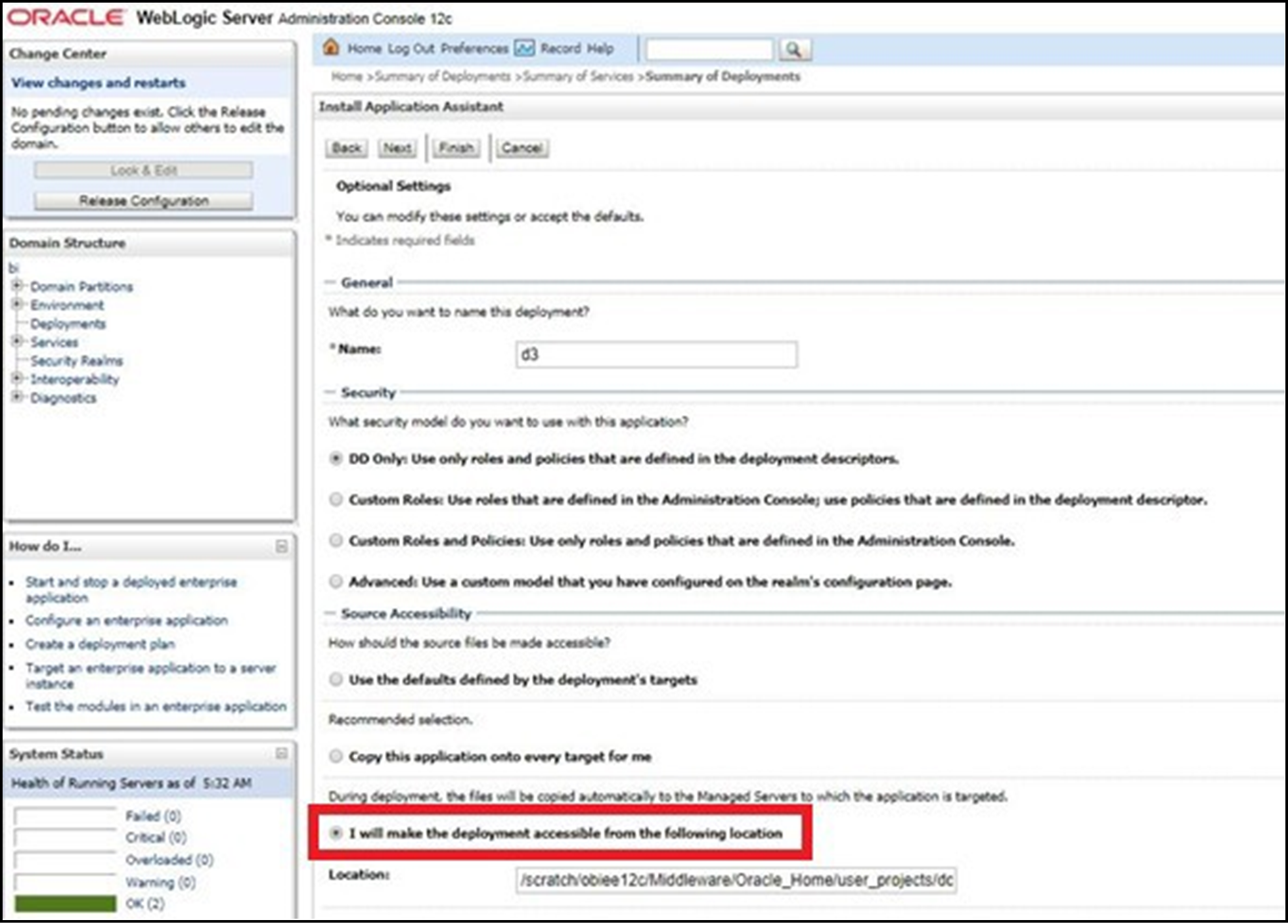Open Target an enterprise application help link
The height and width of the screenshot is (924, 1288).
[150, 676]
